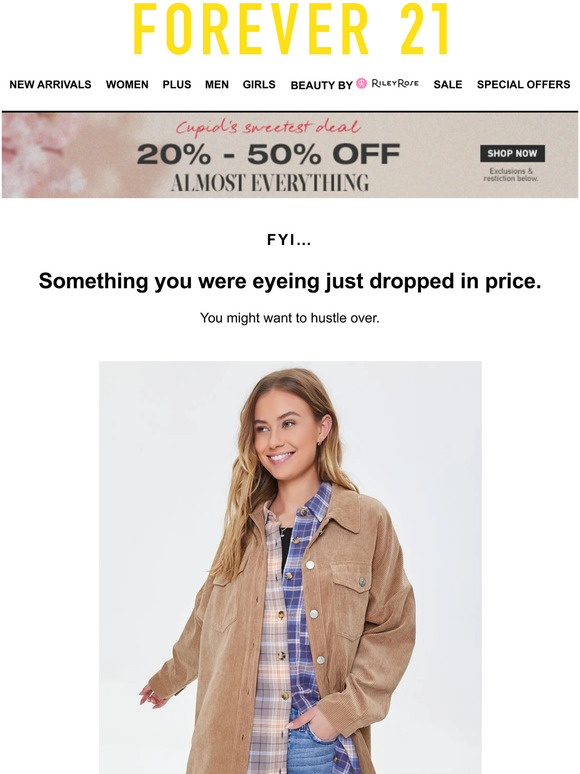Click the Beauty By text link
The height and width of the screenshot is (774, 580).
[x=321, y=85]
